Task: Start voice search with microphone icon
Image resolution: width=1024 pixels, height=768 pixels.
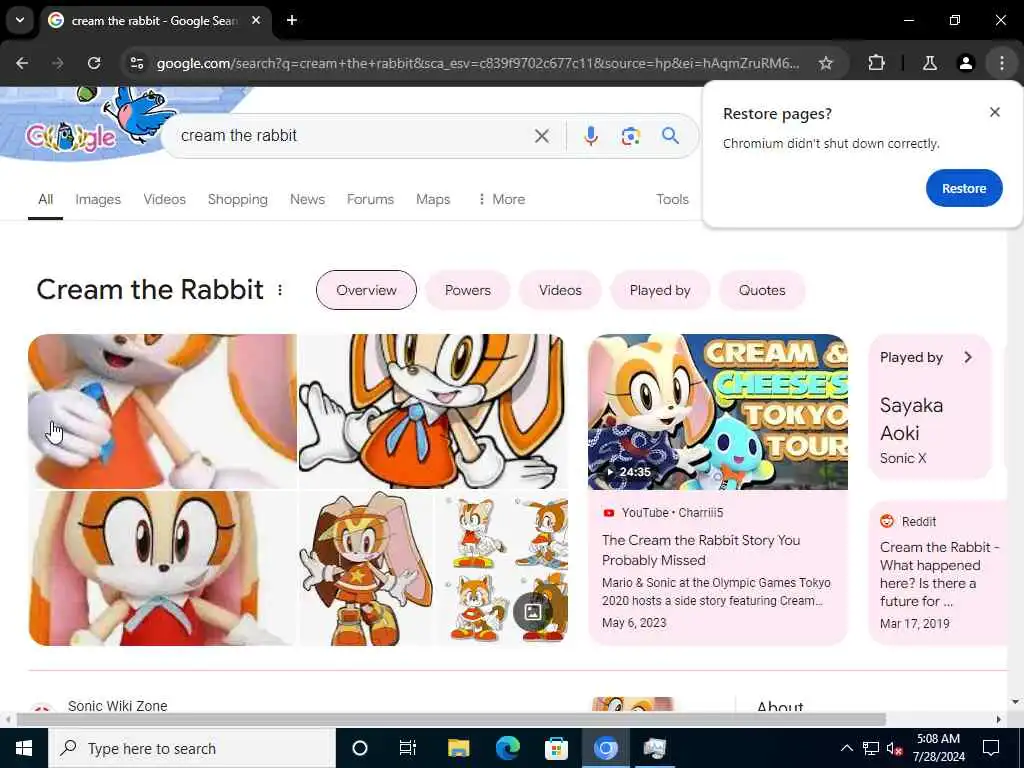Action: point(590,136)
